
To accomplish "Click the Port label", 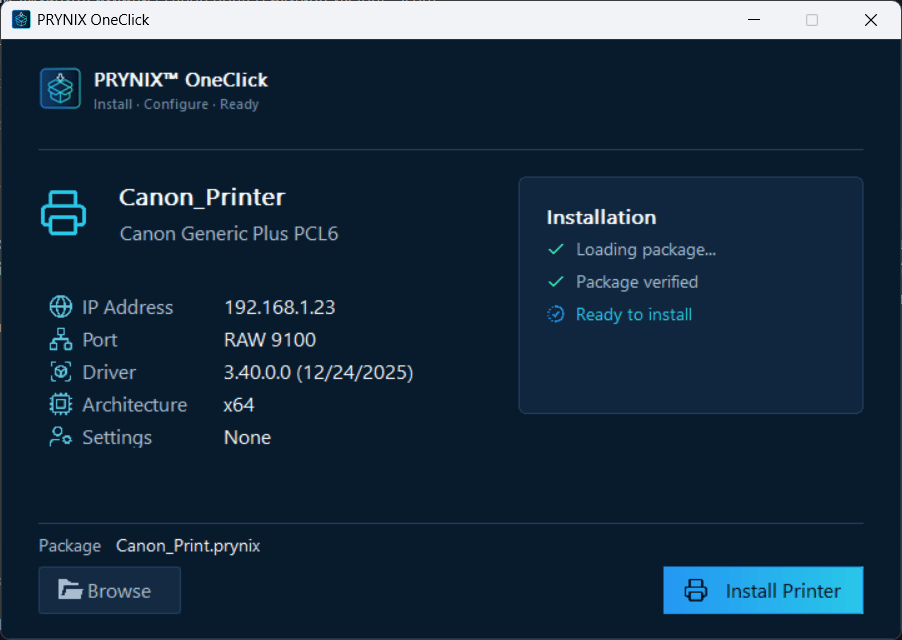I will (100, 340).
